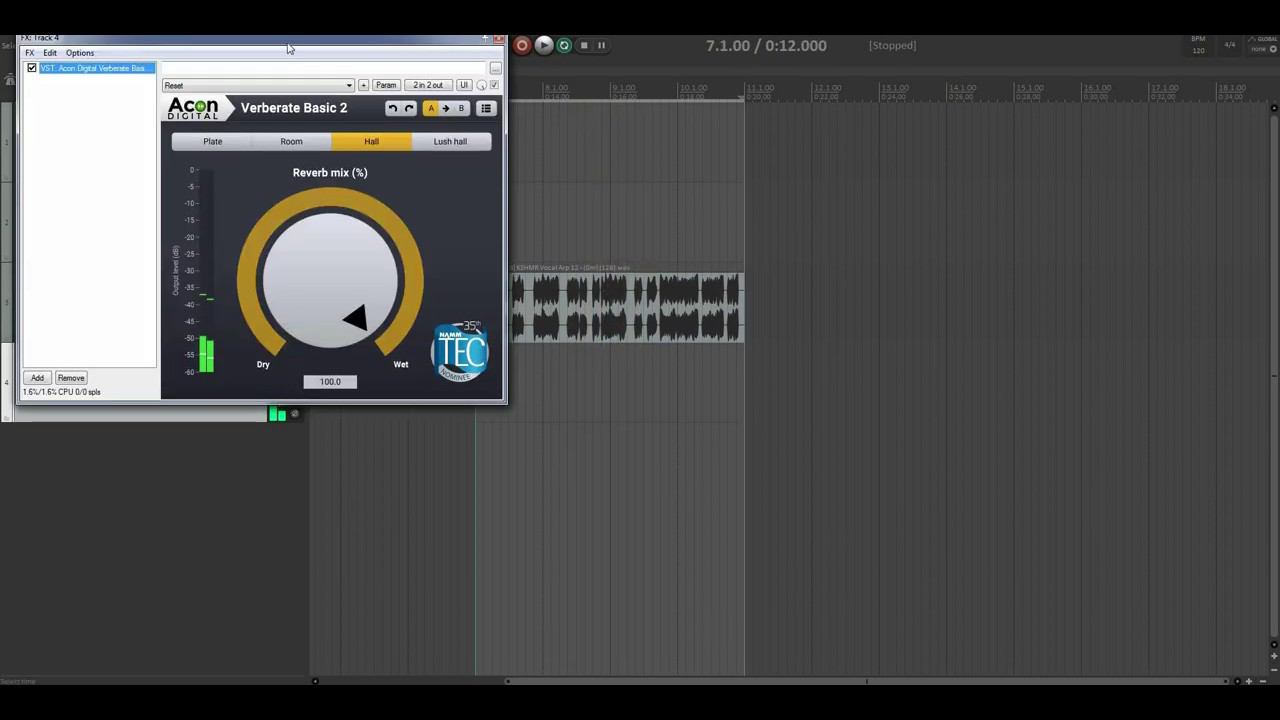Click the small round icon beside track meter
This screenshot has height=720, width=1280.
(x=294, y=414)
